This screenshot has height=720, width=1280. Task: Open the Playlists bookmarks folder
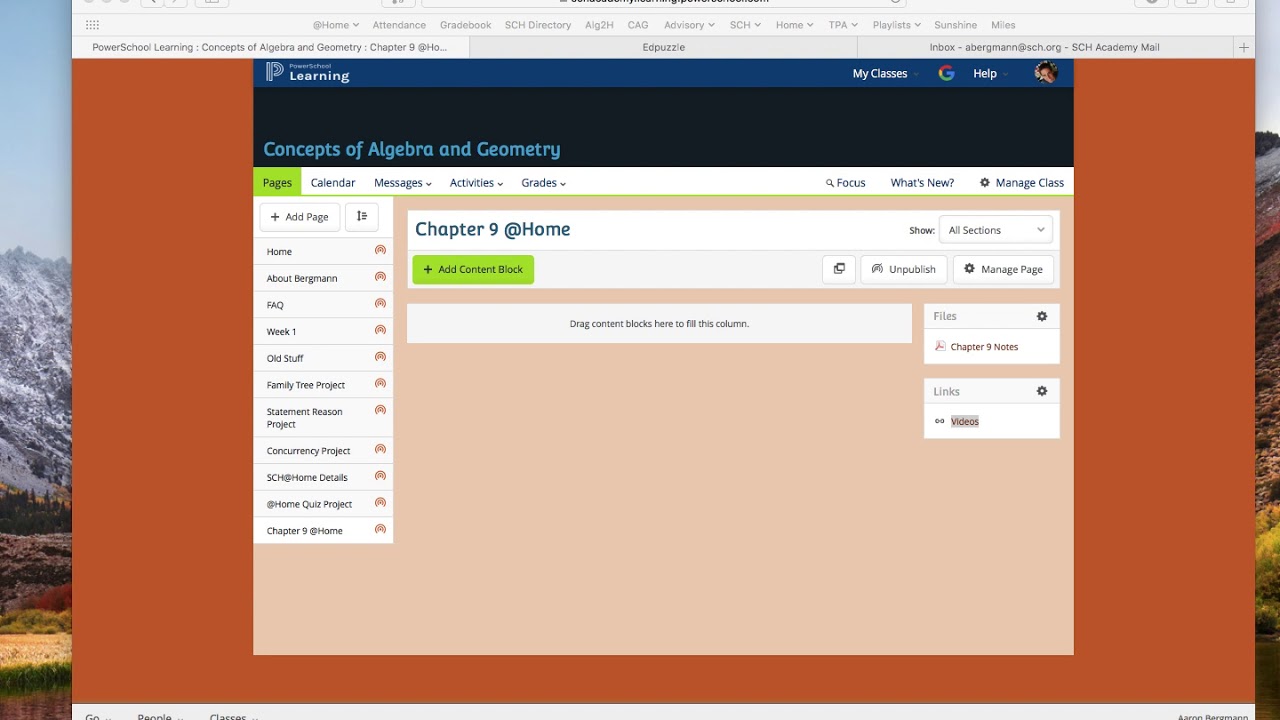point(895,25)
